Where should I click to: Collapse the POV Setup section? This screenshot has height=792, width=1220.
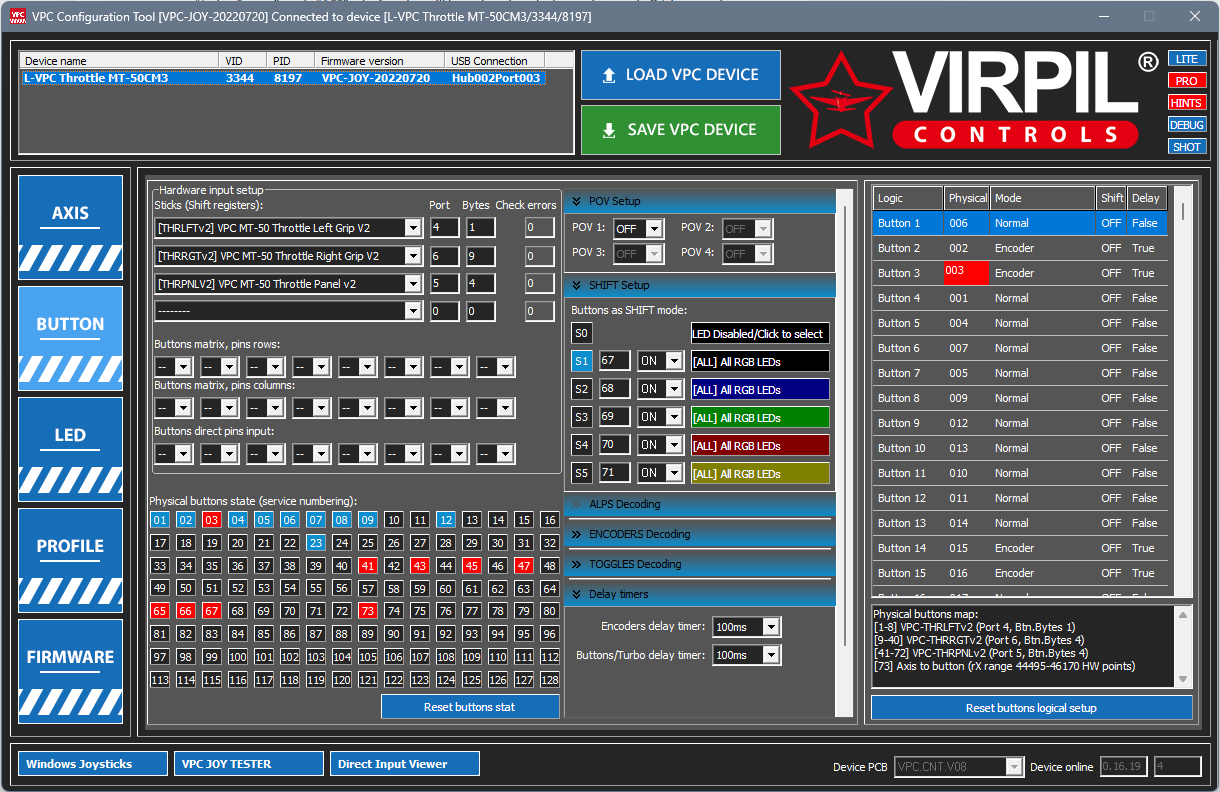pyautogui.click(x=699, y=201)
